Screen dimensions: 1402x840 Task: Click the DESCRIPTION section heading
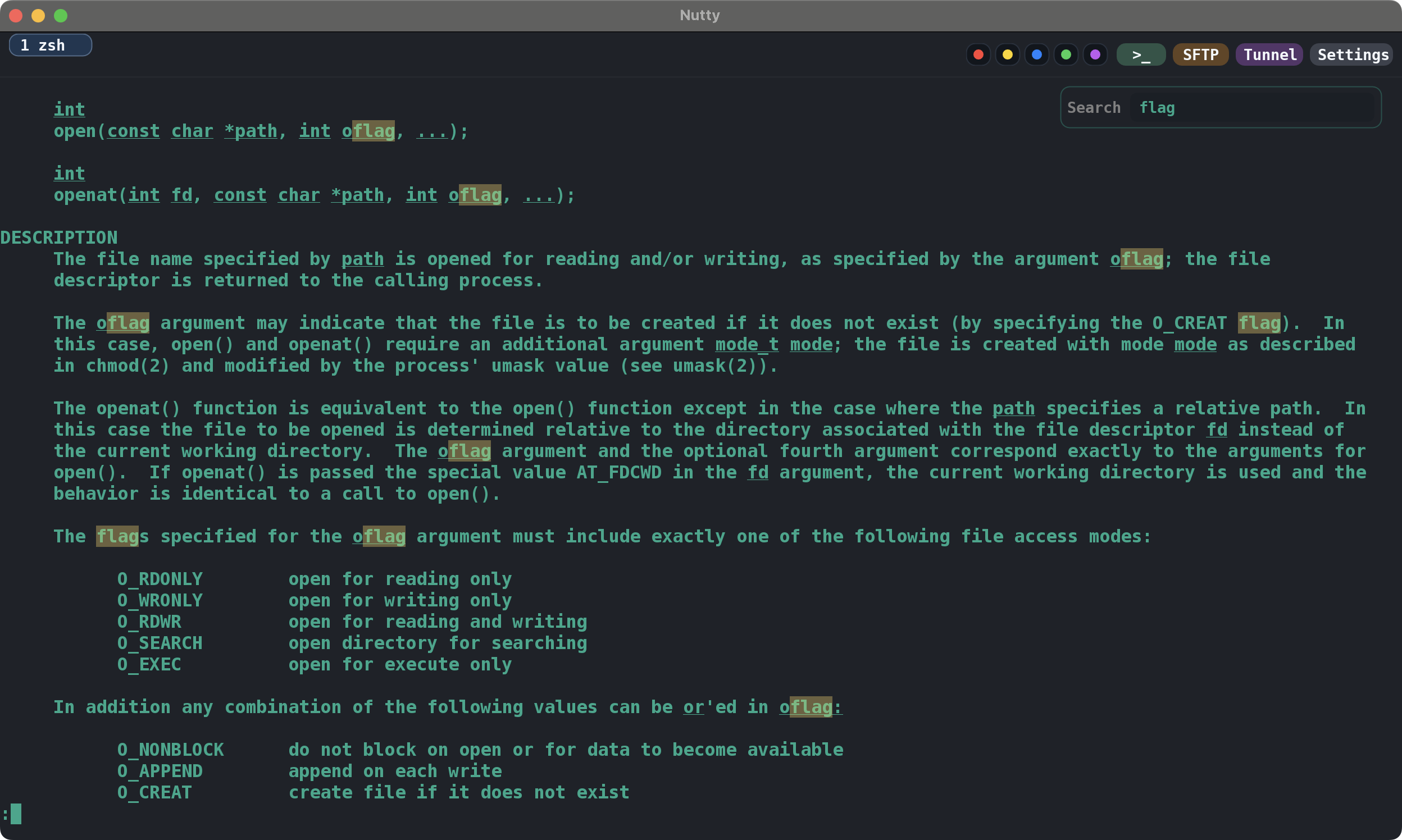point(59,238)
